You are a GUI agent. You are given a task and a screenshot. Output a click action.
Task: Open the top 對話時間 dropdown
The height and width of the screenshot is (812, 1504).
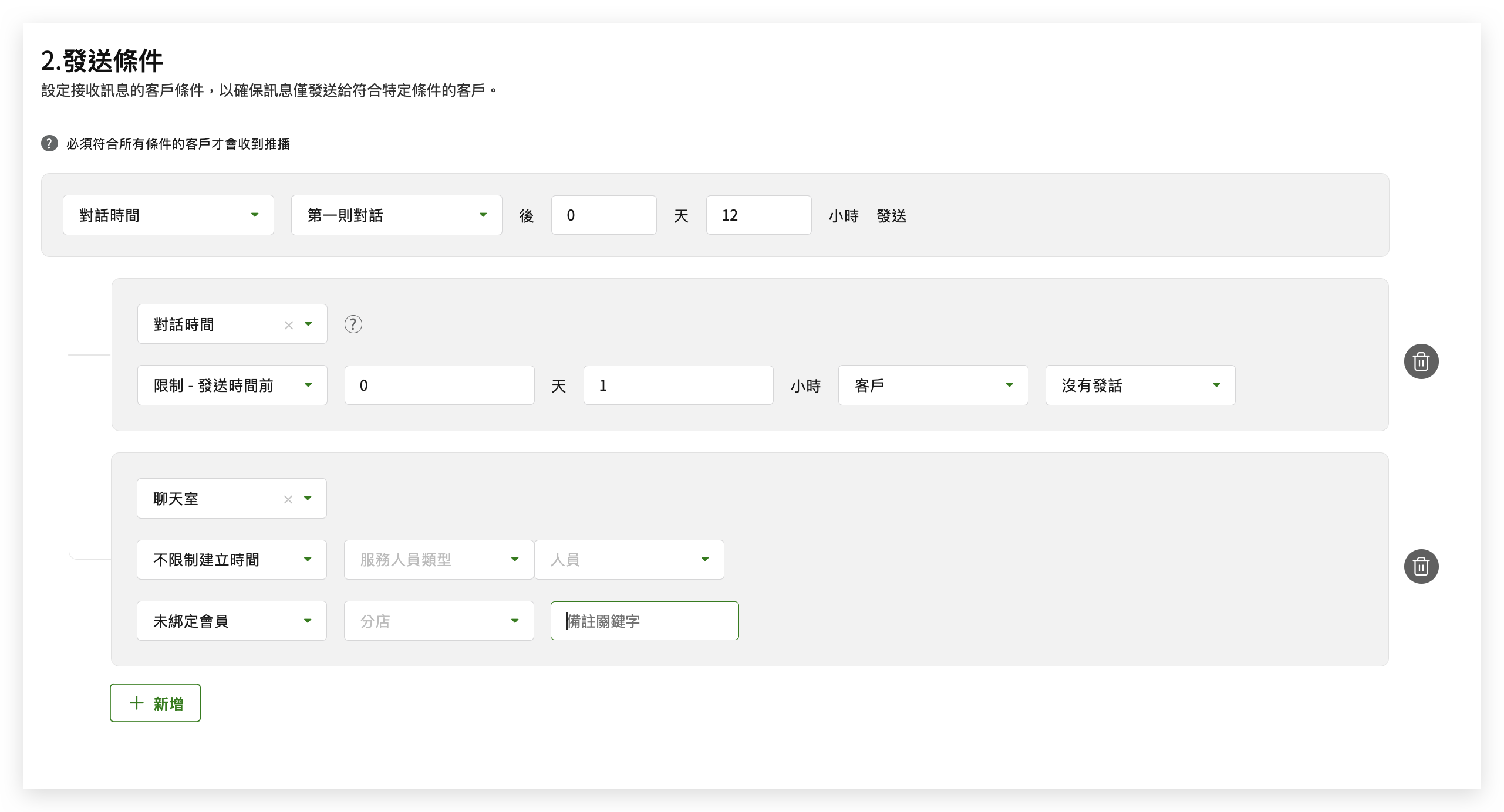(x=168, y=215)
